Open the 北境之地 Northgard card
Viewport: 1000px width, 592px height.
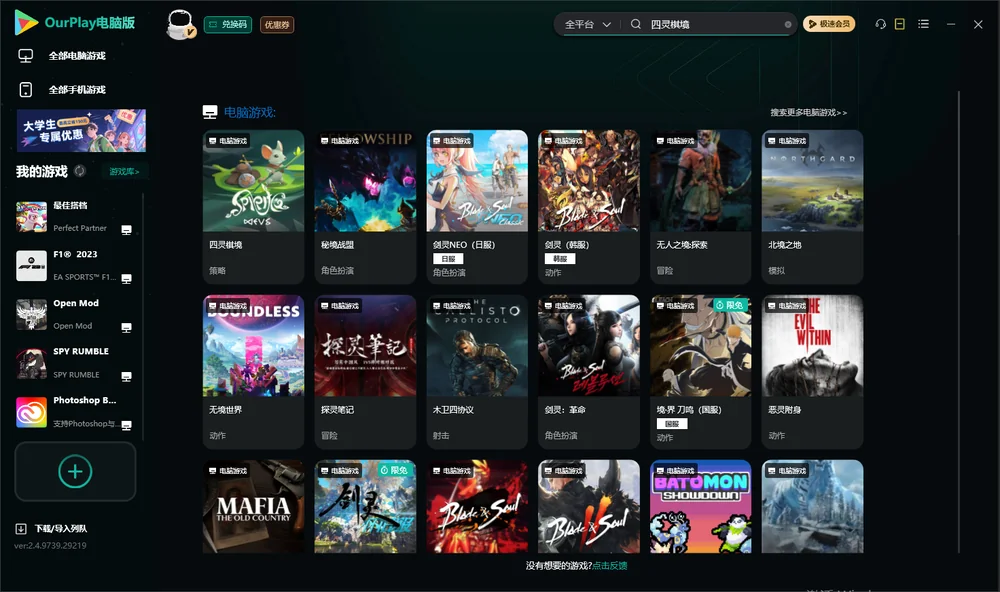click(812, 207)
